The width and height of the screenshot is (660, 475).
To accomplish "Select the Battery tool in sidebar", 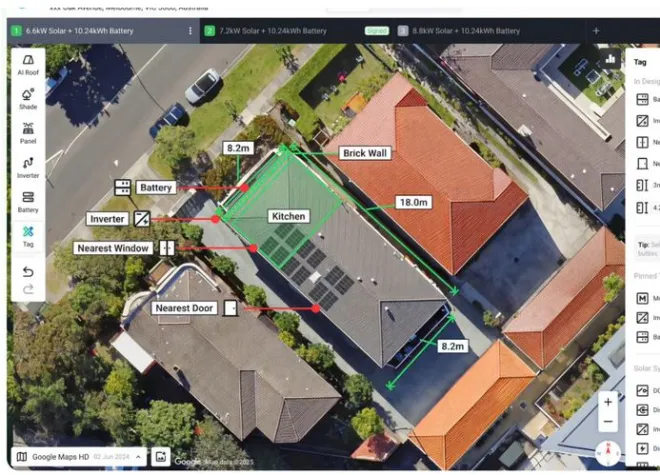I will pos(28,201).
